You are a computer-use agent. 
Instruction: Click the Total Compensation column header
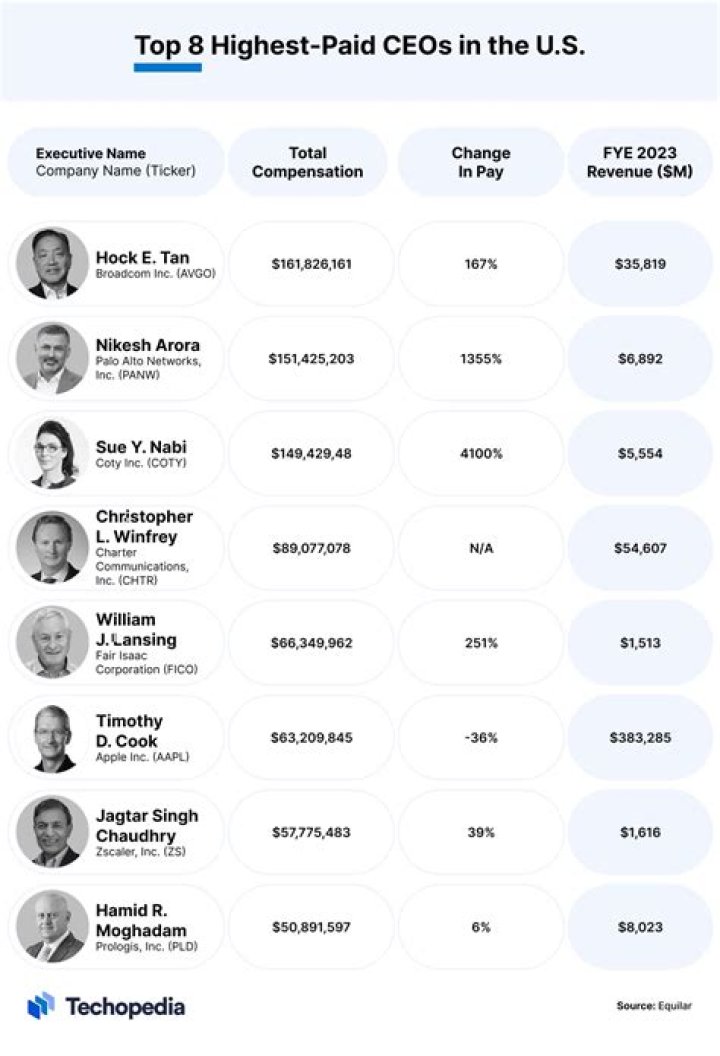[x=308, y=162]
